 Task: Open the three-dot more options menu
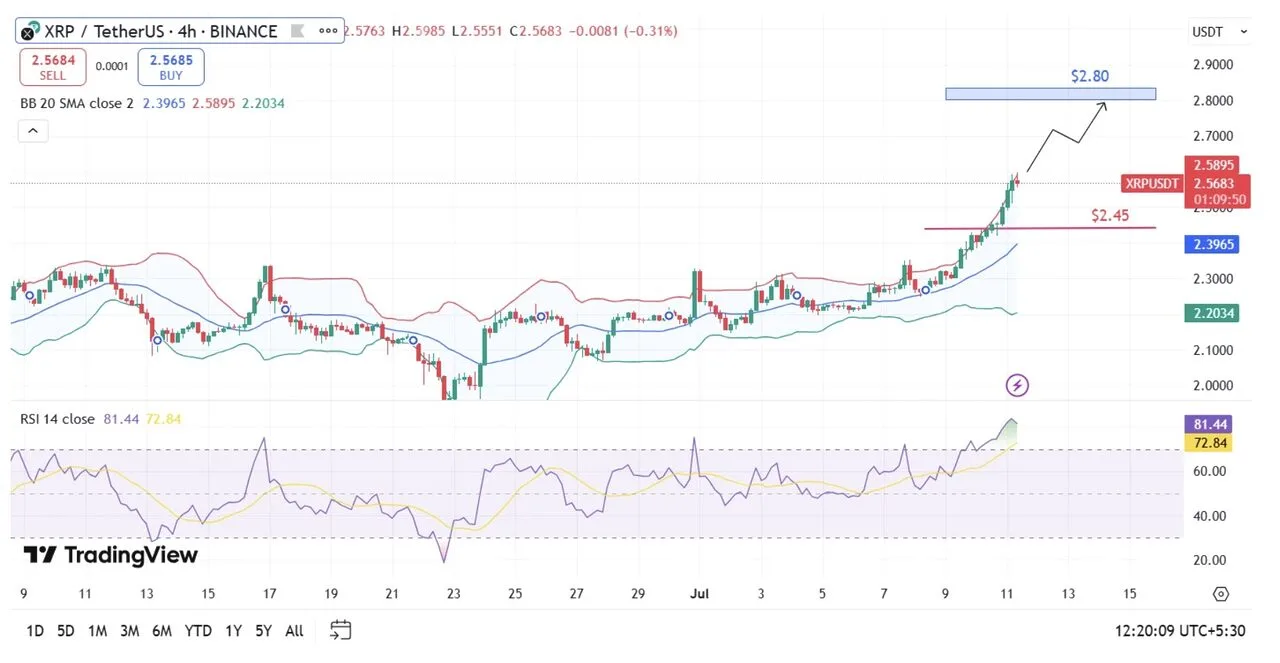(328, 31)
